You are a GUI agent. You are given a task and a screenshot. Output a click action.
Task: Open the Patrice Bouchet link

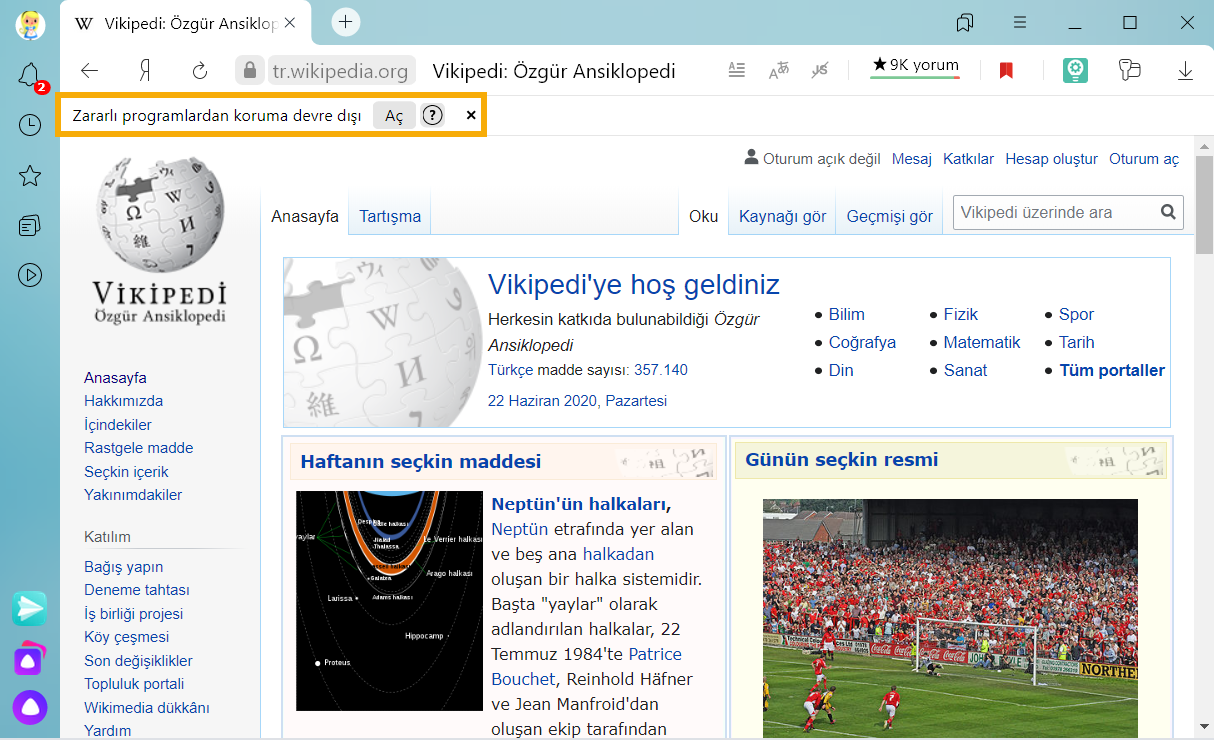pos(586,667)
